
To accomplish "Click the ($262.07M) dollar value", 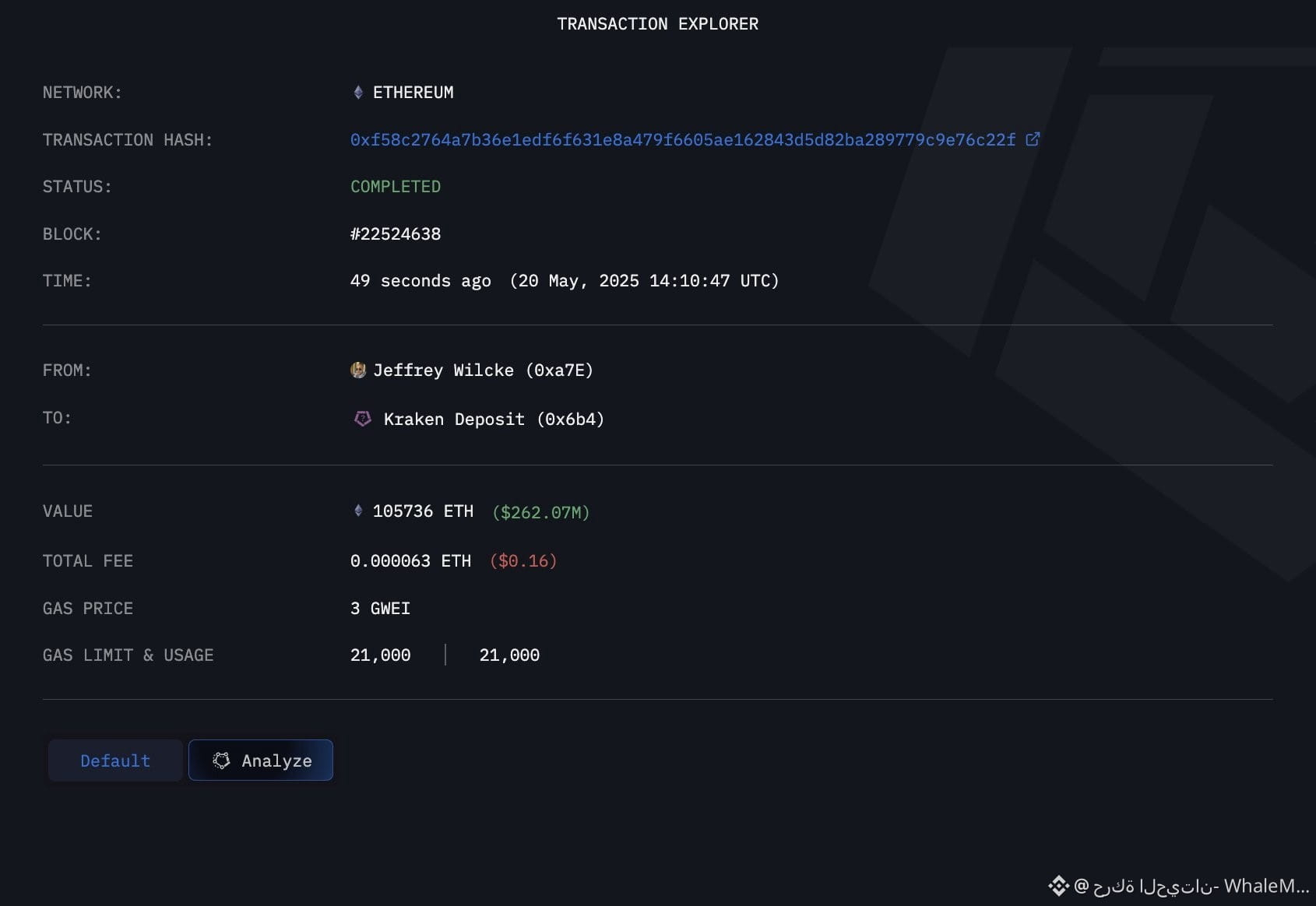I will [541, 512].
